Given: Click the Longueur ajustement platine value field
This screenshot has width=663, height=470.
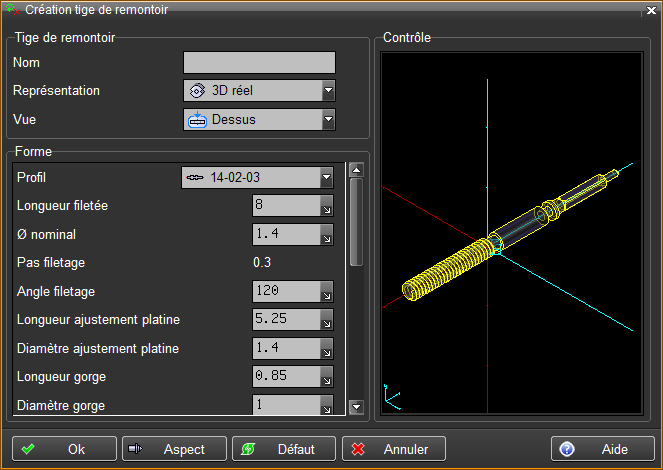Looking at the screenshot, I should pos(287,319).
